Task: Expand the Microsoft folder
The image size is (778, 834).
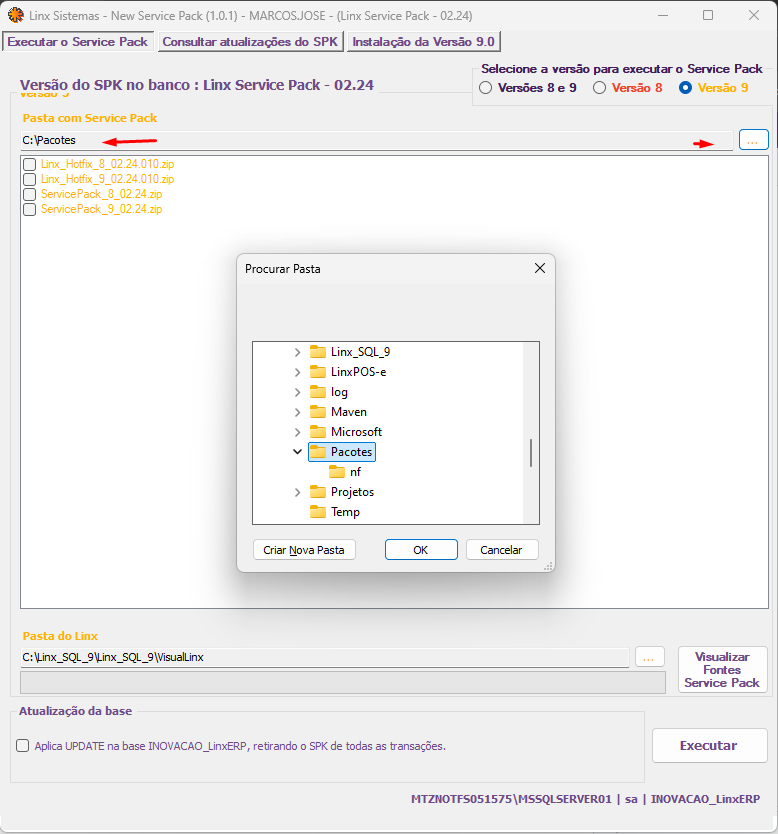Action: click(297, 432)
